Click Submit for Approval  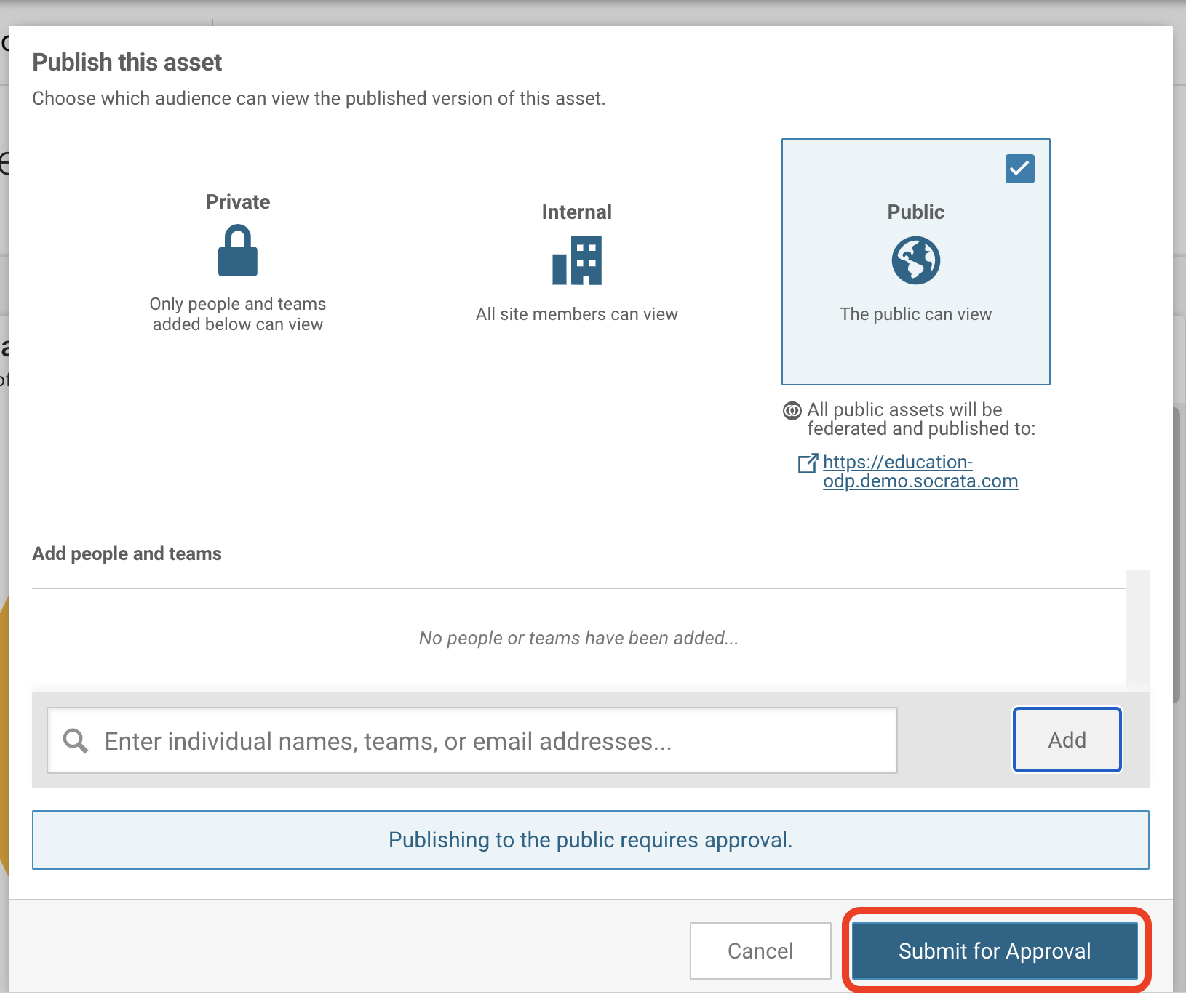pyautogui.click(x=995, y=951)
